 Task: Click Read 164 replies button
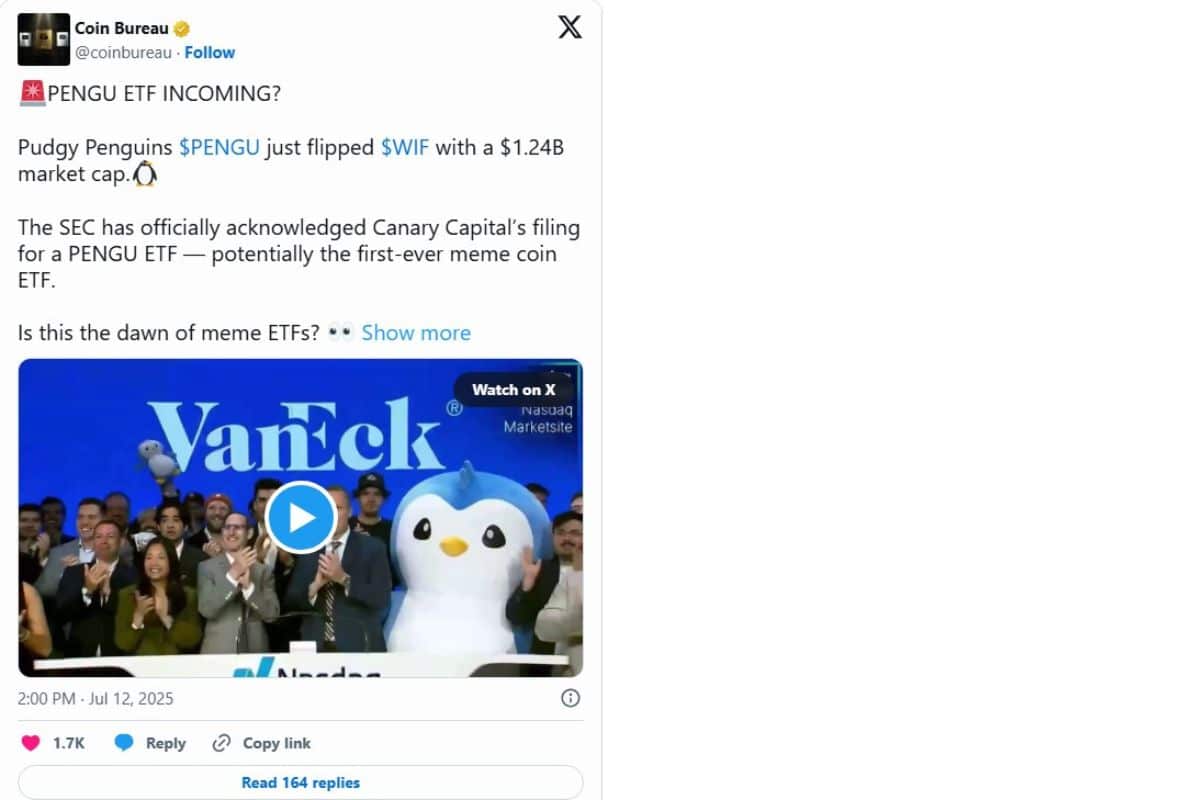point(300,782)
